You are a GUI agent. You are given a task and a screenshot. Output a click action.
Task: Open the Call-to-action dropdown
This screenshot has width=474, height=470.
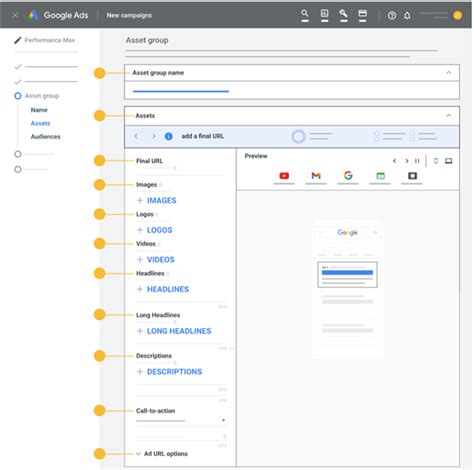(181, 420)
